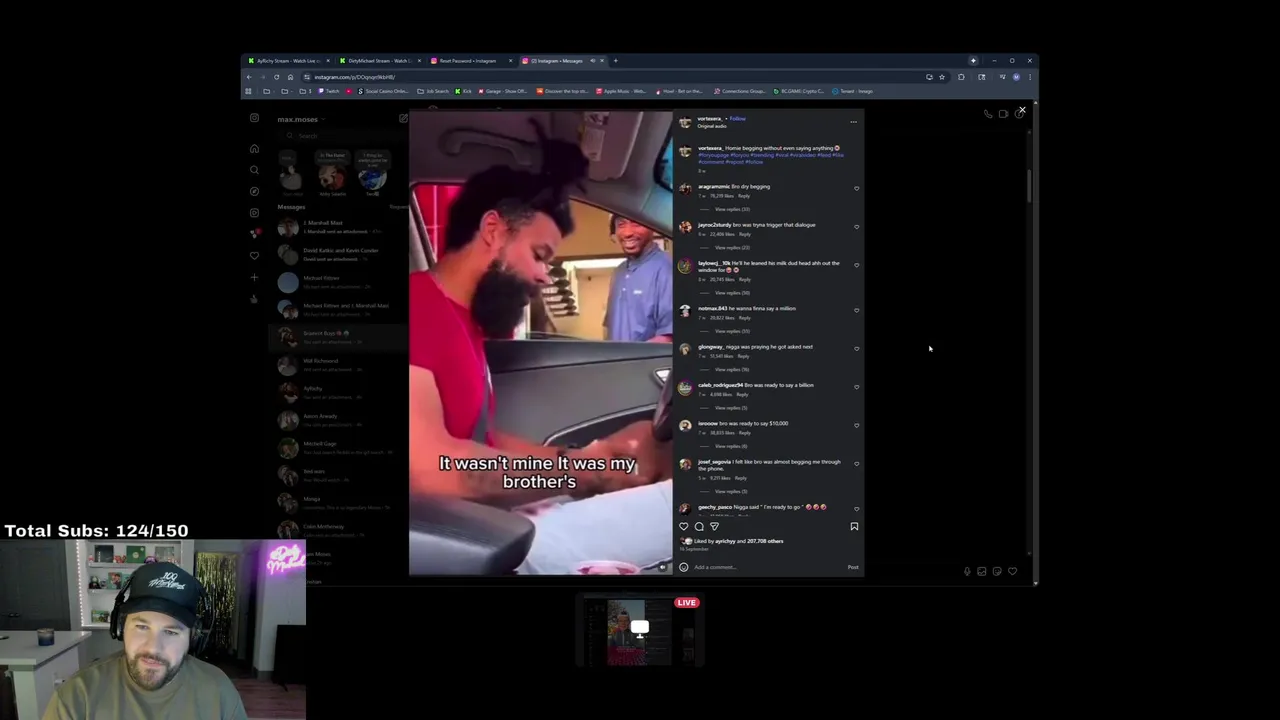Screen dimensions: 1280x720
Task: Open vortexera_ profile avatar in the post header
Action: point(685,122)
